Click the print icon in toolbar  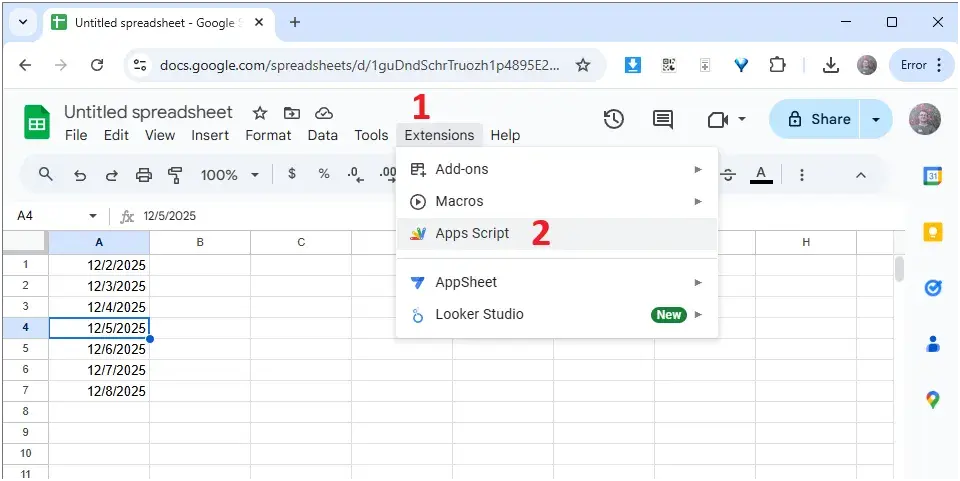144,175
